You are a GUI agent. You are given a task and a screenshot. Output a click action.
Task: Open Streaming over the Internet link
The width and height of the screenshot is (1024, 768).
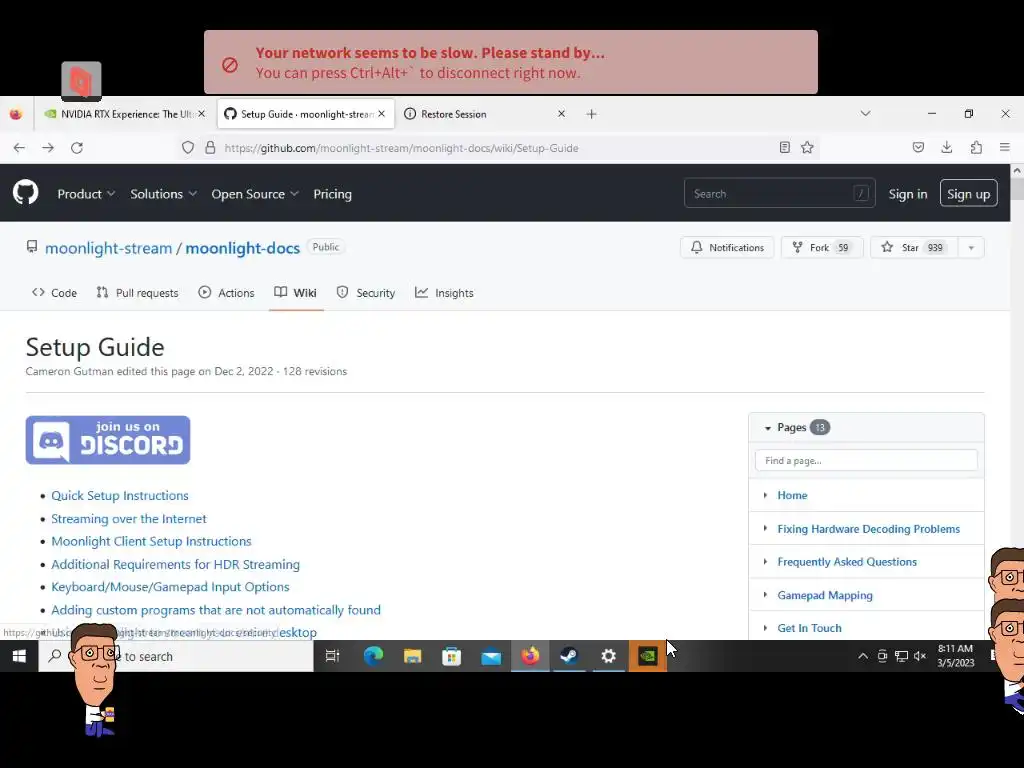pyautogui.click(x=129, y=519)
